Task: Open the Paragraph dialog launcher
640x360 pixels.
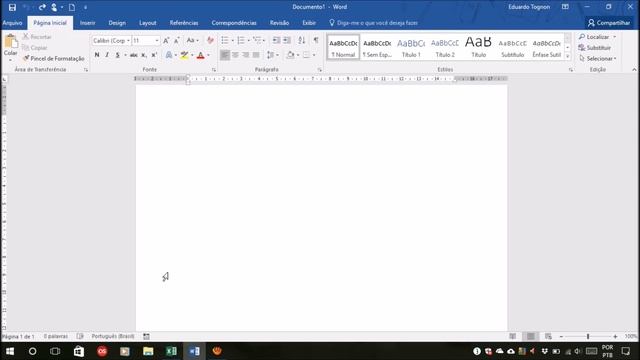Action: (x=320, y=70)
